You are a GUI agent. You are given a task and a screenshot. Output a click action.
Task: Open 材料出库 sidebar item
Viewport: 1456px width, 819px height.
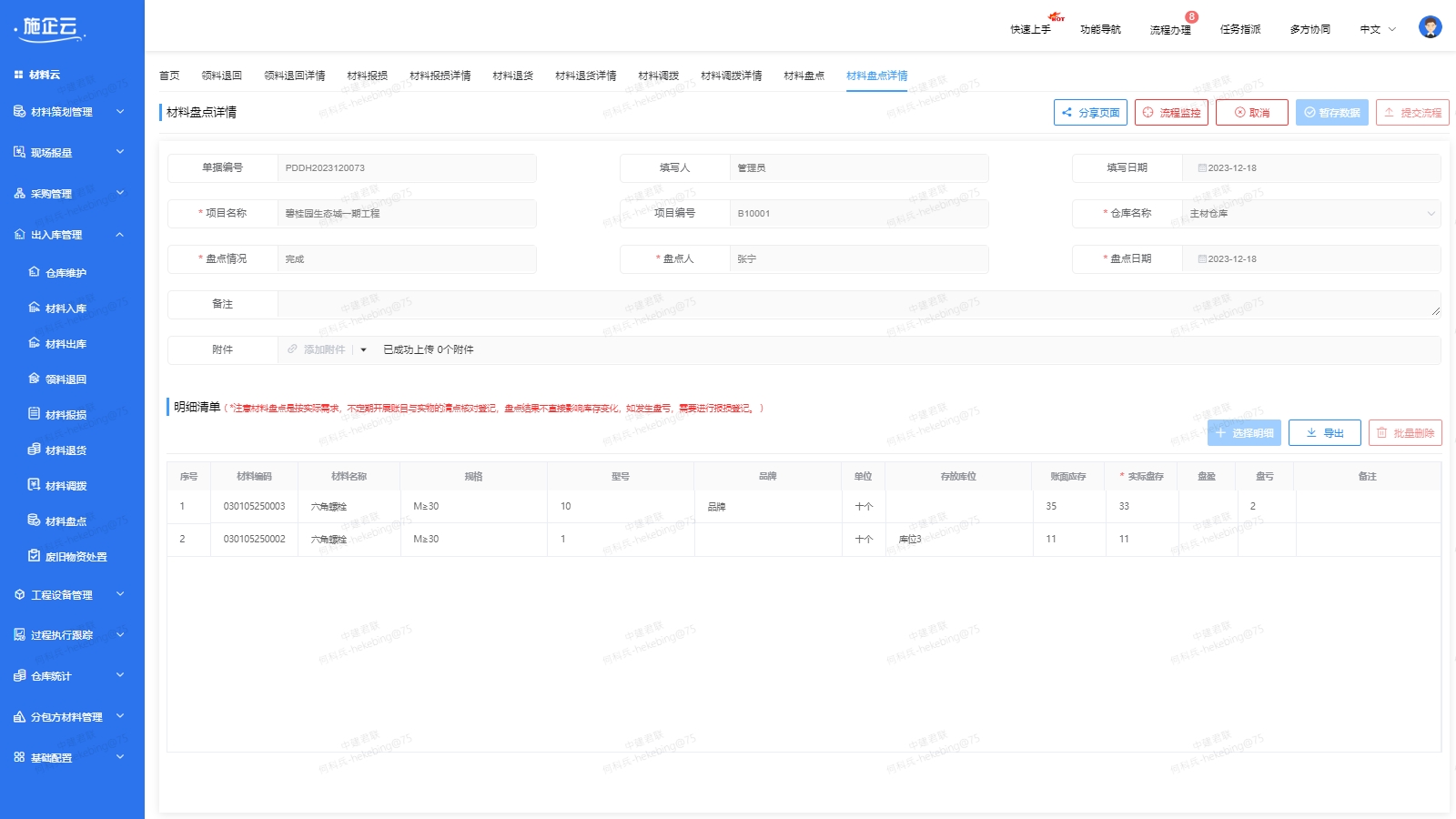point(66,344)
